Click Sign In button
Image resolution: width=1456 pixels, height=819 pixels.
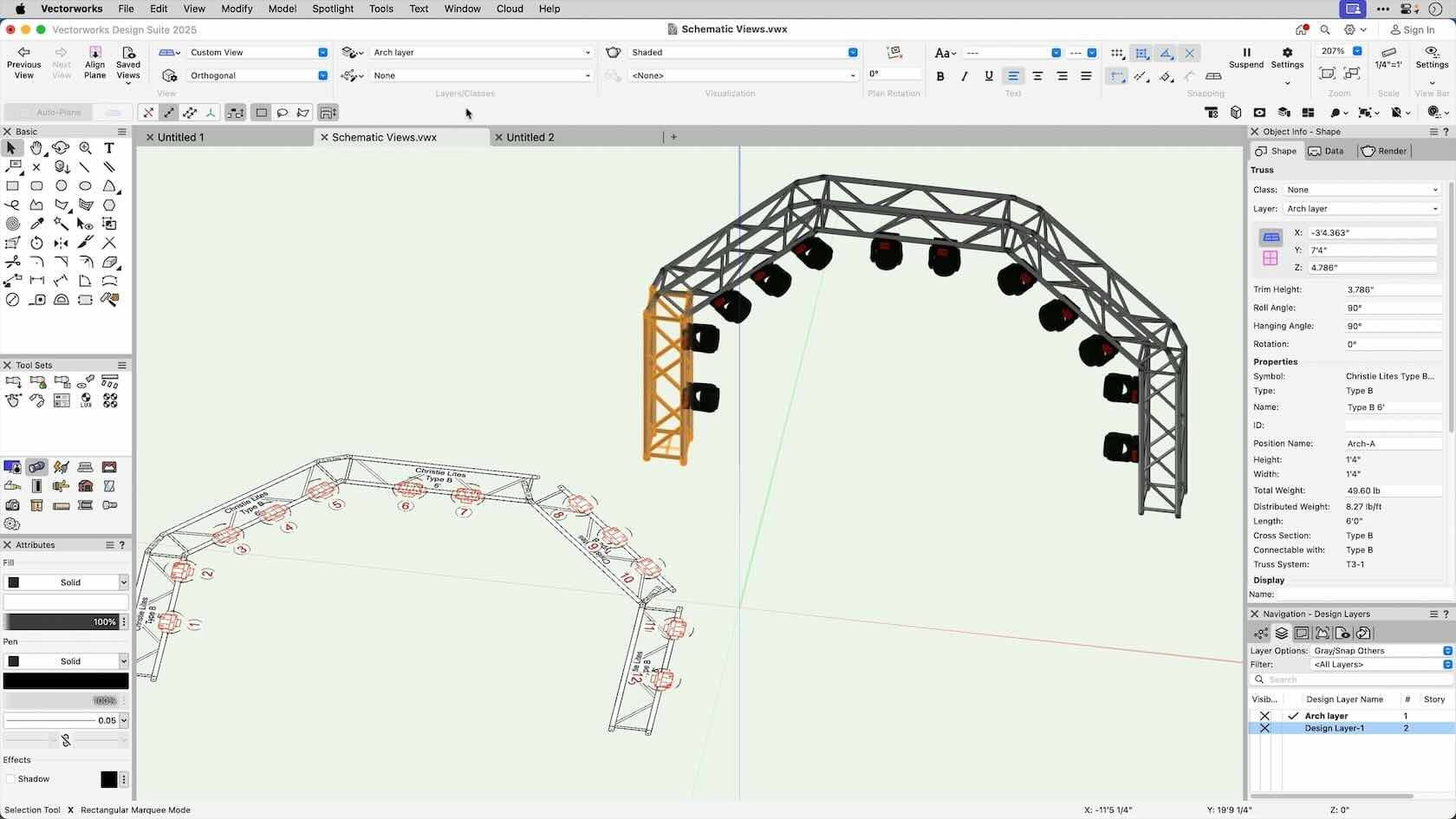click(x=1413, y=29)
